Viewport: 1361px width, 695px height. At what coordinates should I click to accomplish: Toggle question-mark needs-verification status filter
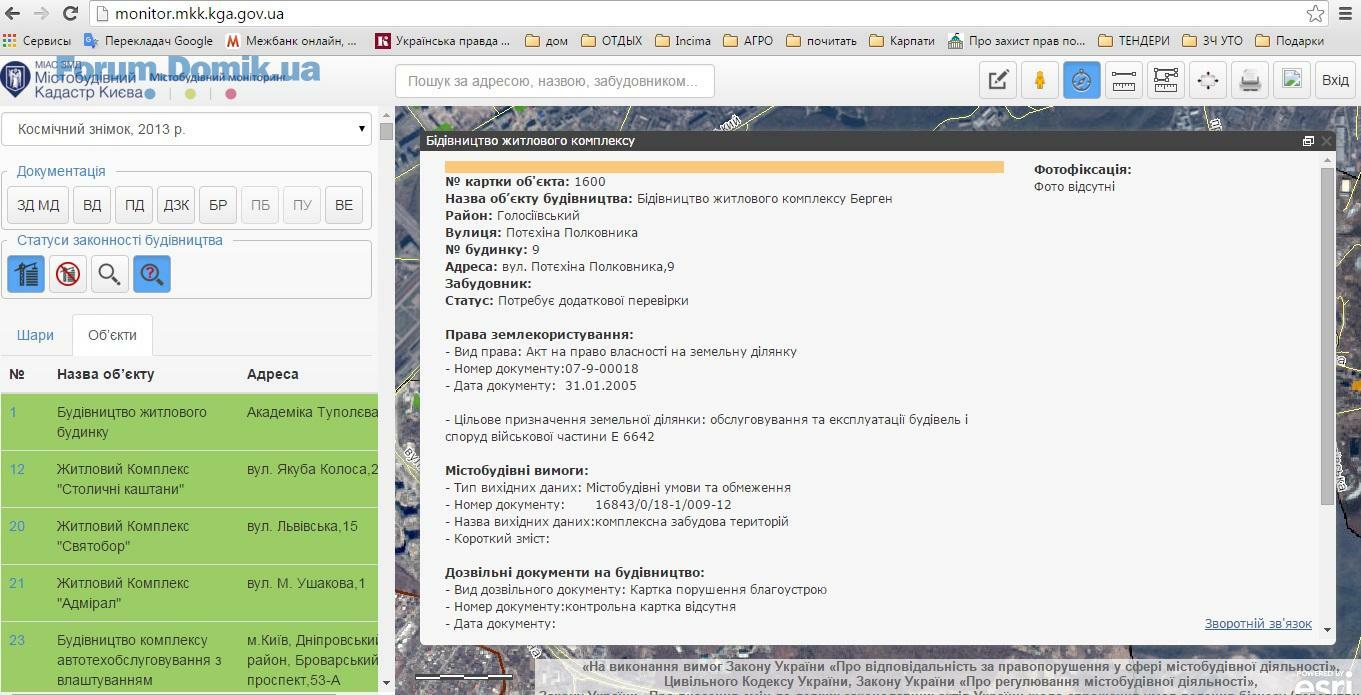[x=152, y=274]
